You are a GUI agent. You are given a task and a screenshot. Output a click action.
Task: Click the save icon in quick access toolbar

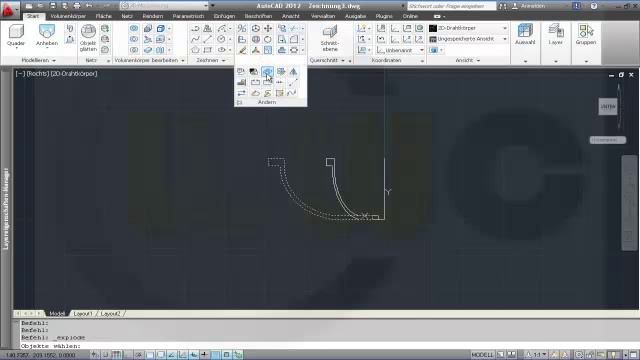pyautogui.click(x=53, y=6)
